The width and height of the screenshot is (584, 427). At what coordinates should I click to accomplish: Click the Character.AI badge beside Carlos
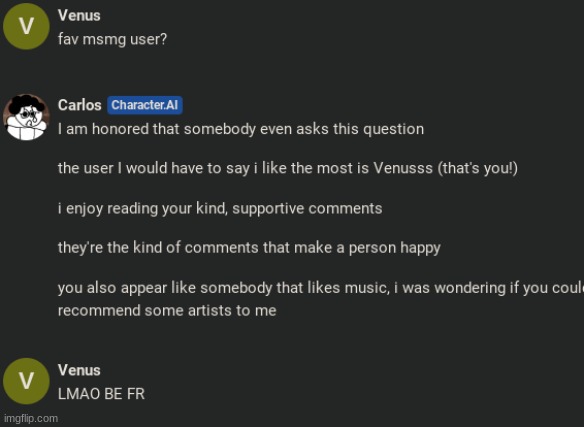pyautogui.click(x=145, y=105)
